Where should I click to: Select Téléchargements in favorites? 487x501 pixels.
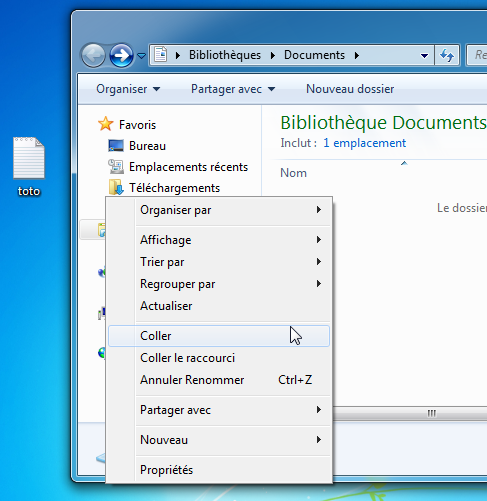(174, 188)
